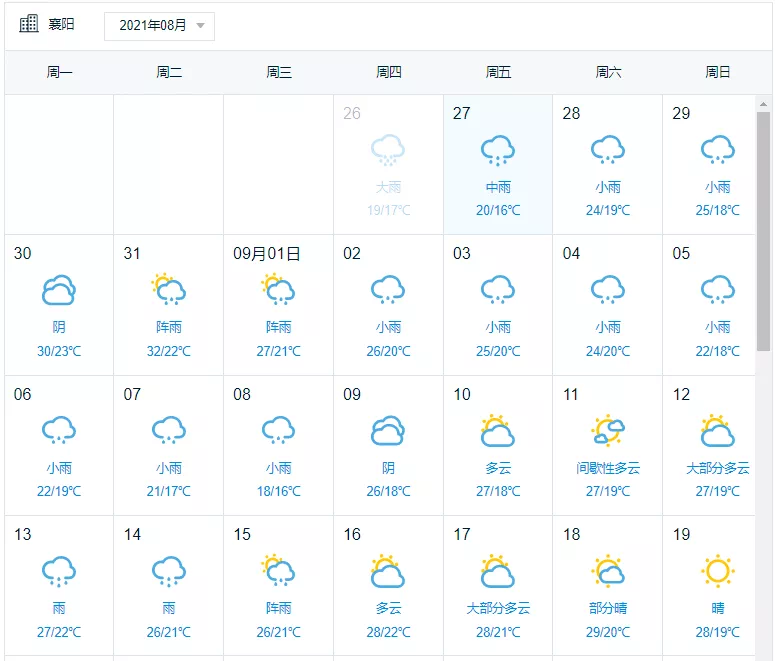Screen dimensions: 775x661
Task: Click the mostly cloudy icon on day 17
Action: pos(498,571)
